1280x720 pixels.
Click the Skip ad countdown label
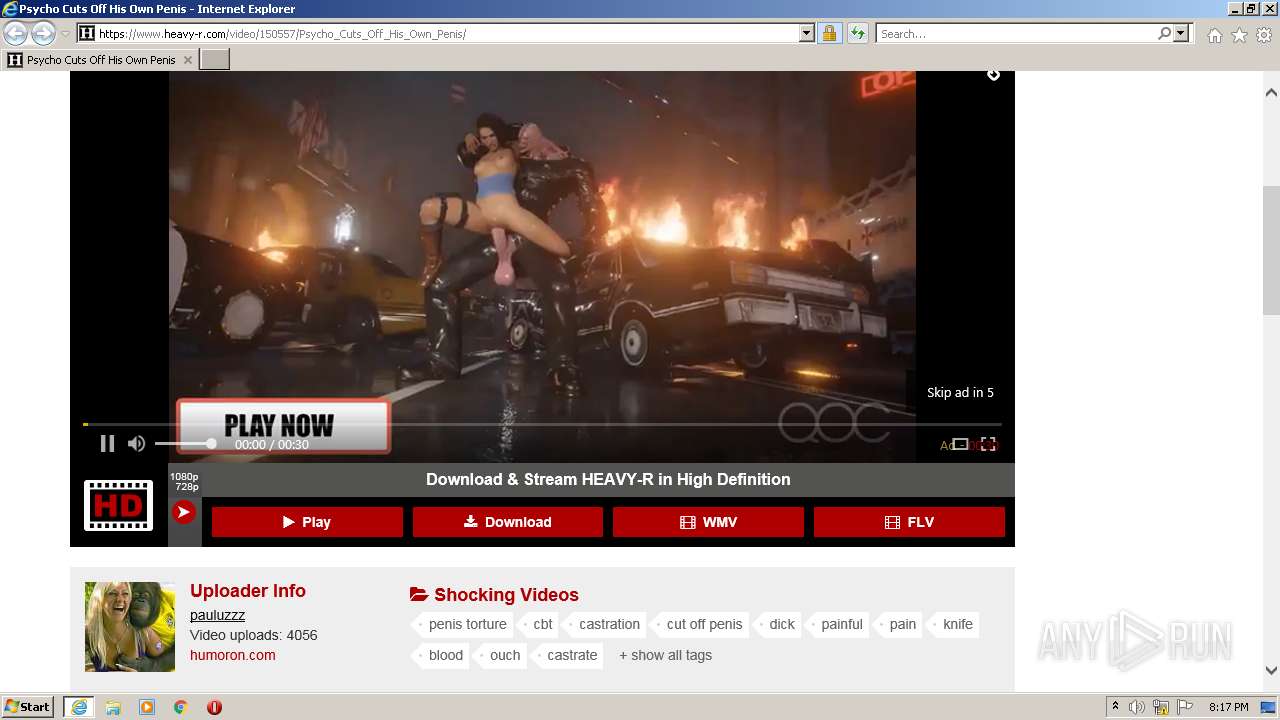(x=960, y=392)
